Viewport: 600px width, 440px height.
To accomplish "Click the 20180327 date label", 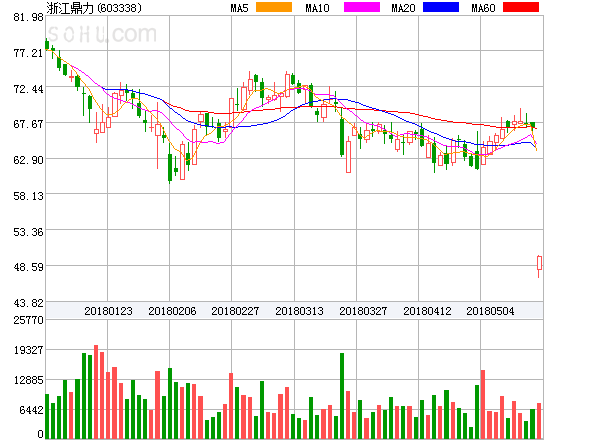I will 363,311.
